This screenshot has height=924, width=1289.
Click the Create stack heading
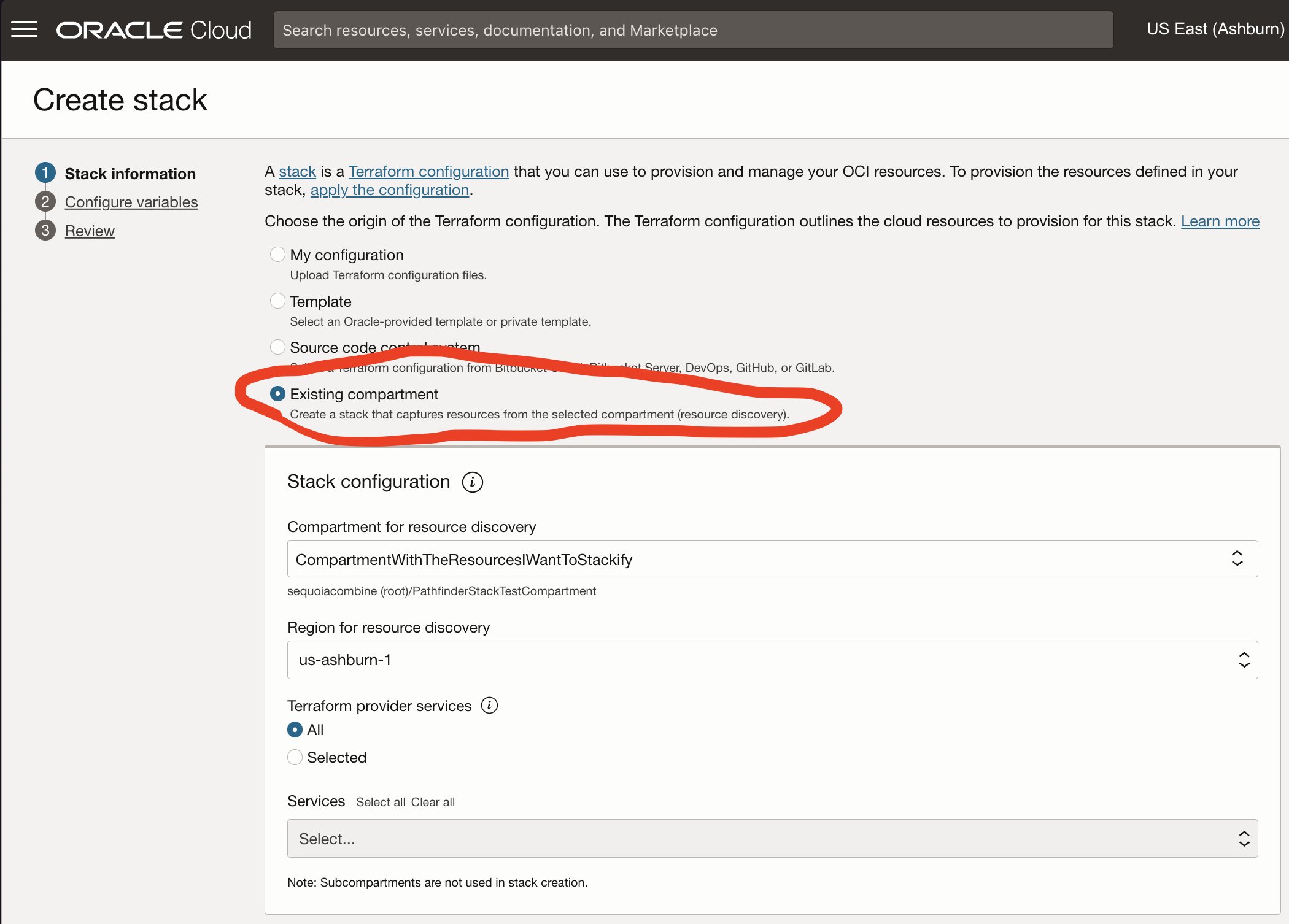(x=120, y=100)
